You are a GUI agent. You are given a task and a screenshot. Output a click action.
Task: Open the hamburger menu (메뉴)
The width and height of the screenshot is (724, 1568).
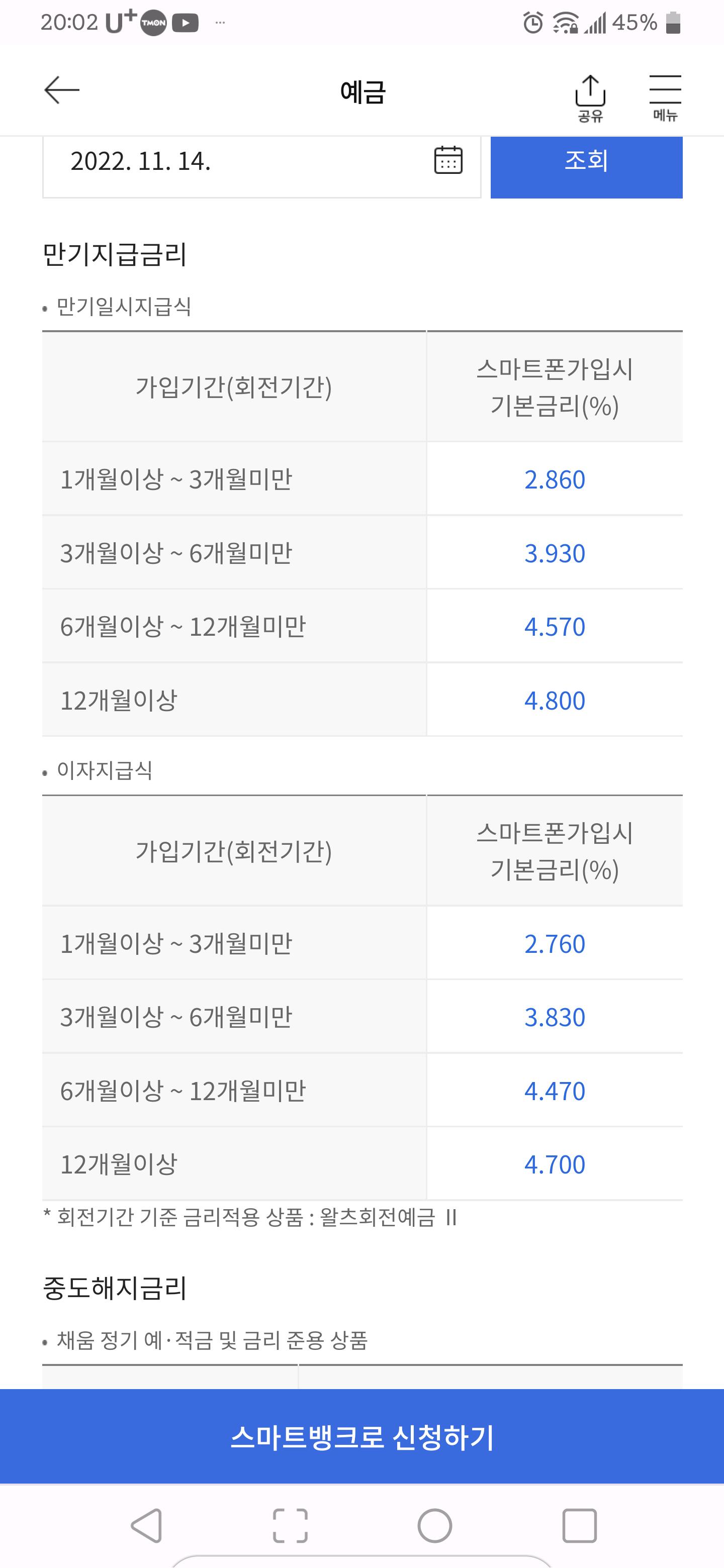(x=665, y=97)
